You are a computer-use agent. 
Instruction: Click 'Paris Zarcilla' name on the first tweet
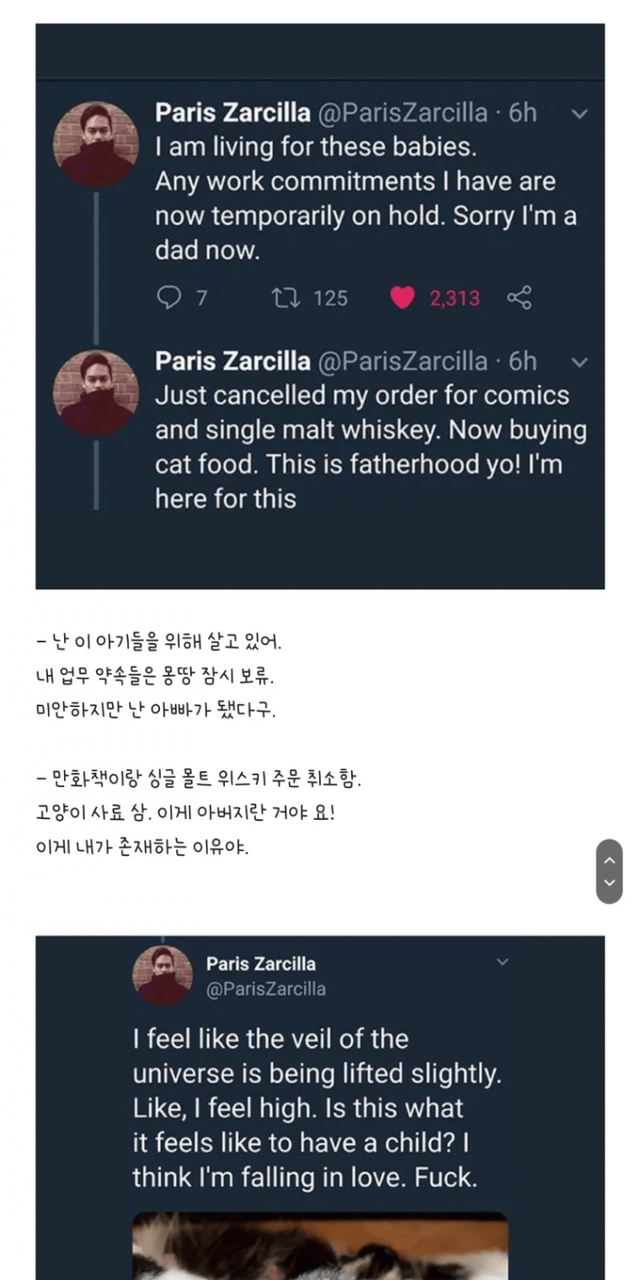pyautogui.click(x=234, y=113)
